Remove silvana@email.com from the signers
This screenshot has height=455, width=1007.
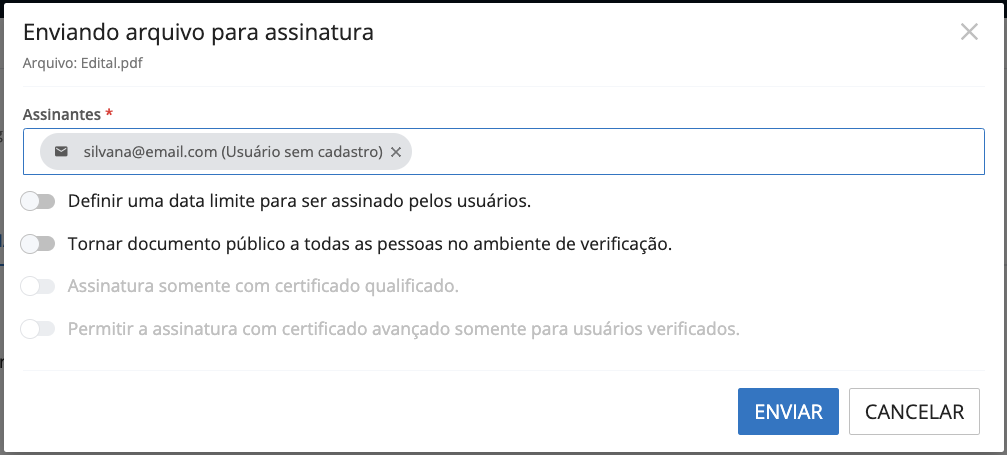396,152
